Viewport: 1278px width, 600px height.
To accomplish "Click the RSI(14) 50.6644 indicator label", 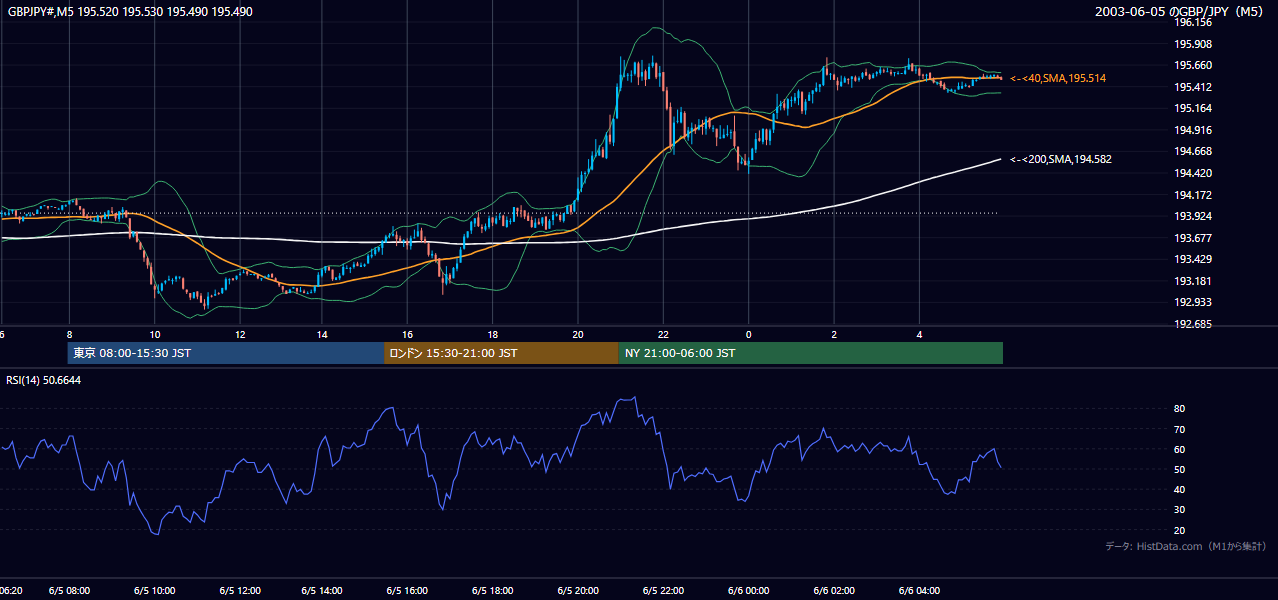I will click(43, 380).
